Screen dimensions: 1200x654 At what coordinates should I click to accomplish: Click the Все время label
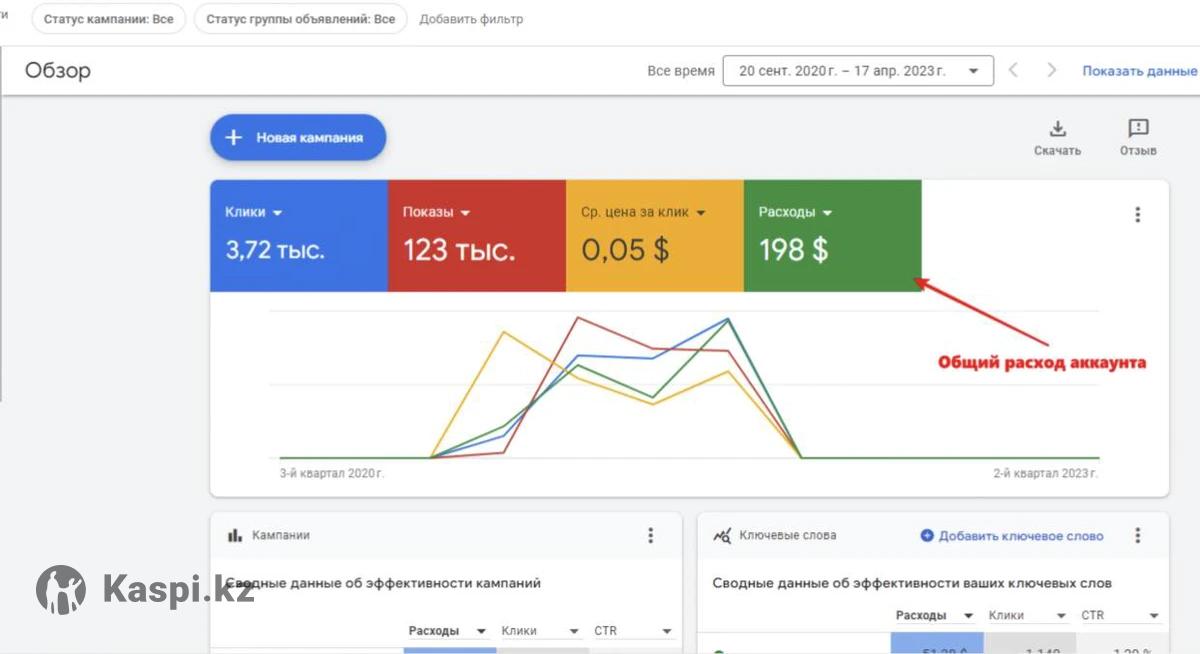tap(681, 71)
